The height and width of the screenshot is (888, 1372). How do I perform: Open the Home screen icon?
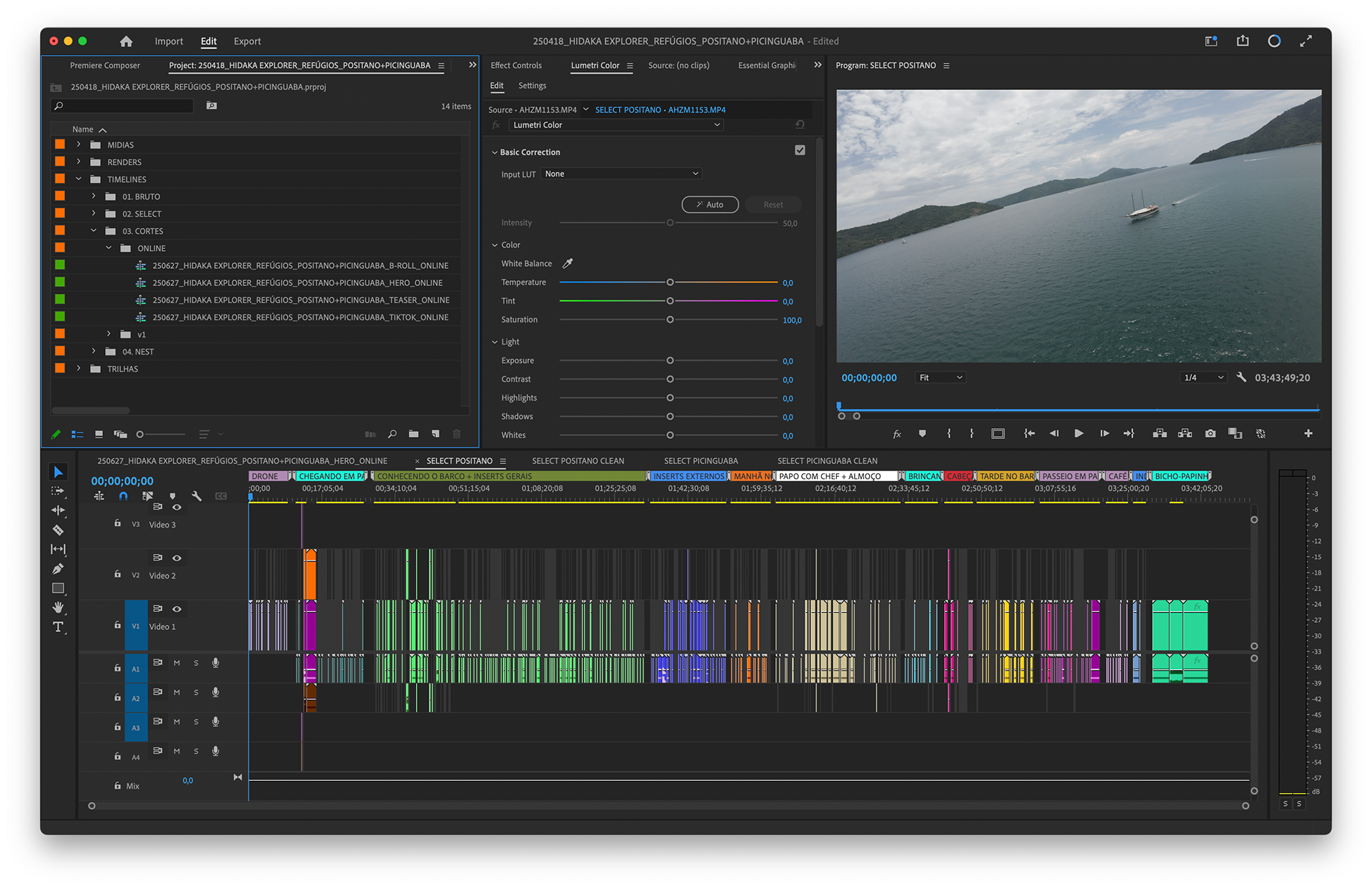click(x=126, y=41)
